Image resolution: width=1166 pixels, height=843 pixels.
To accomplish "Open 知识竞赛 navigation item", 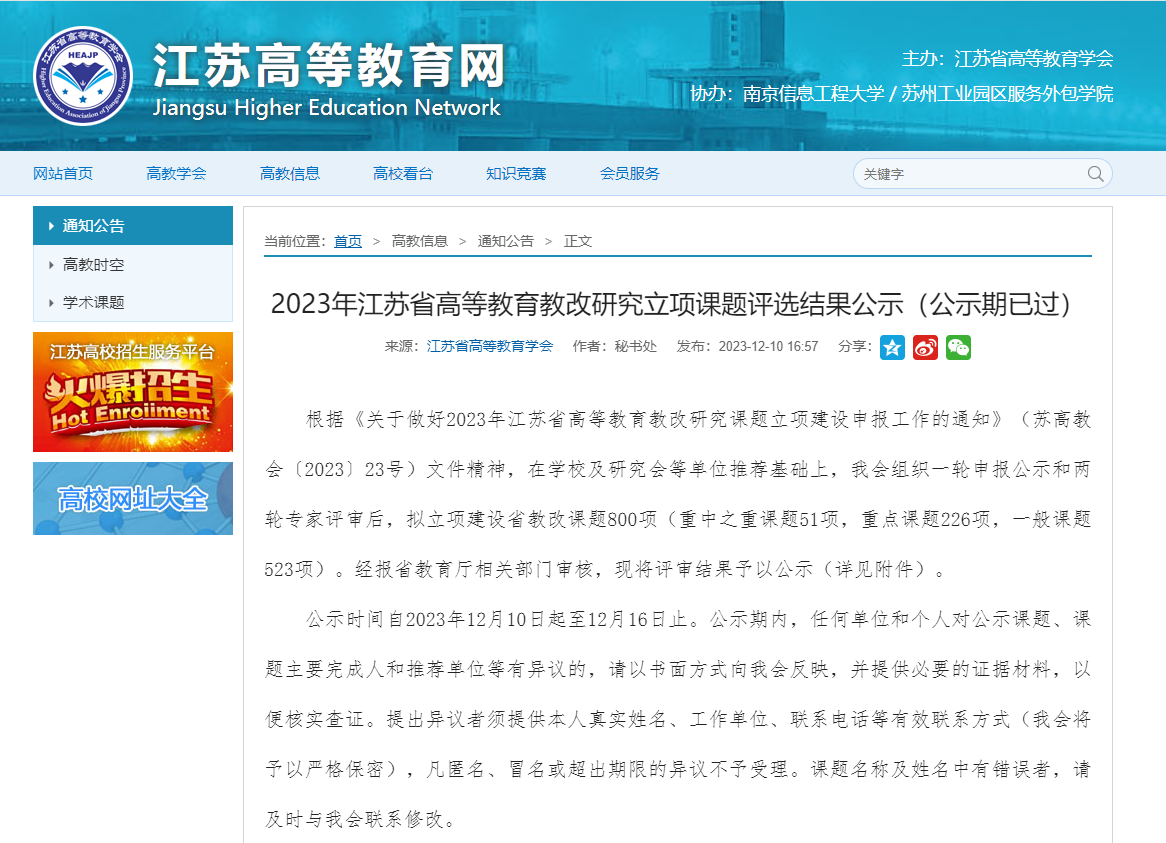I will point(516,173).
